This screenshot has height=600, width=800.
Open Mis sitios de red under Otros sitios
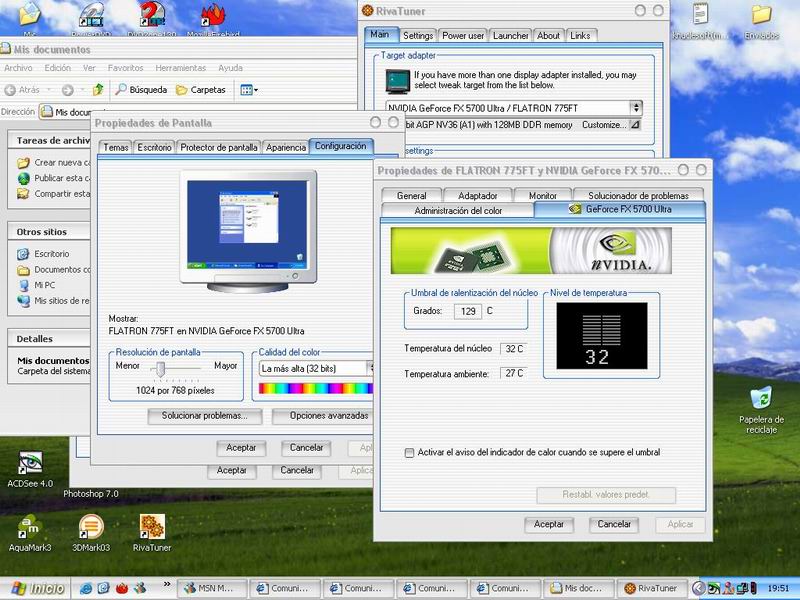pyautogui.click(x=53, y=301)
